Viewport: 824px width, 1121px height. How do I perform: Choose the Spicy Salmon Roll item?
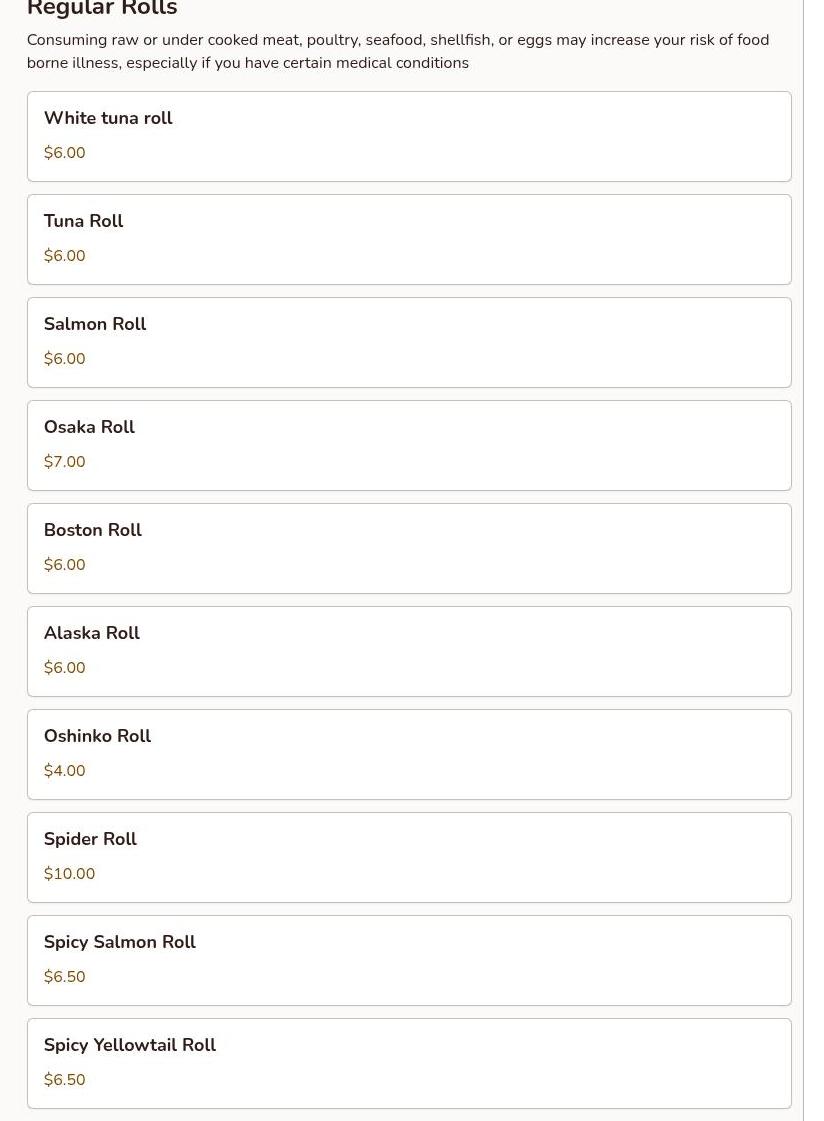(x=409, y=960)
